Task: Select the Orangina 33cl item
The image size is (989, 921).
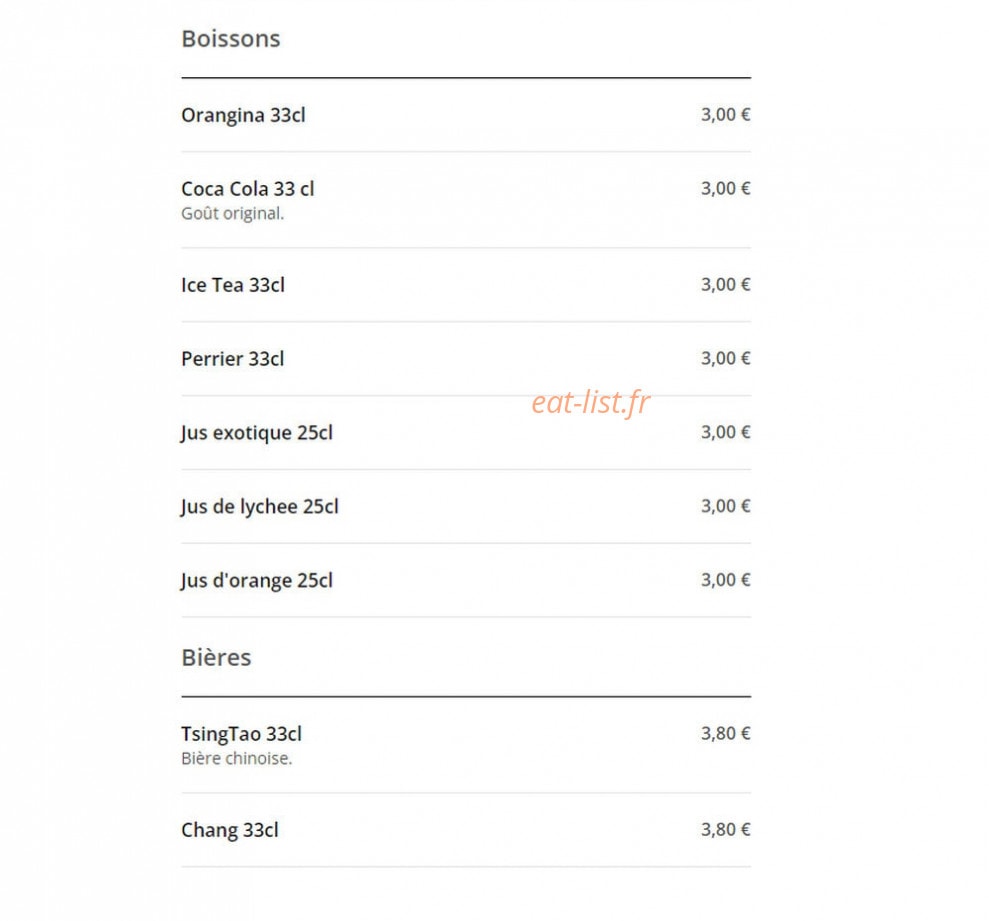Action: pos(465,115)
